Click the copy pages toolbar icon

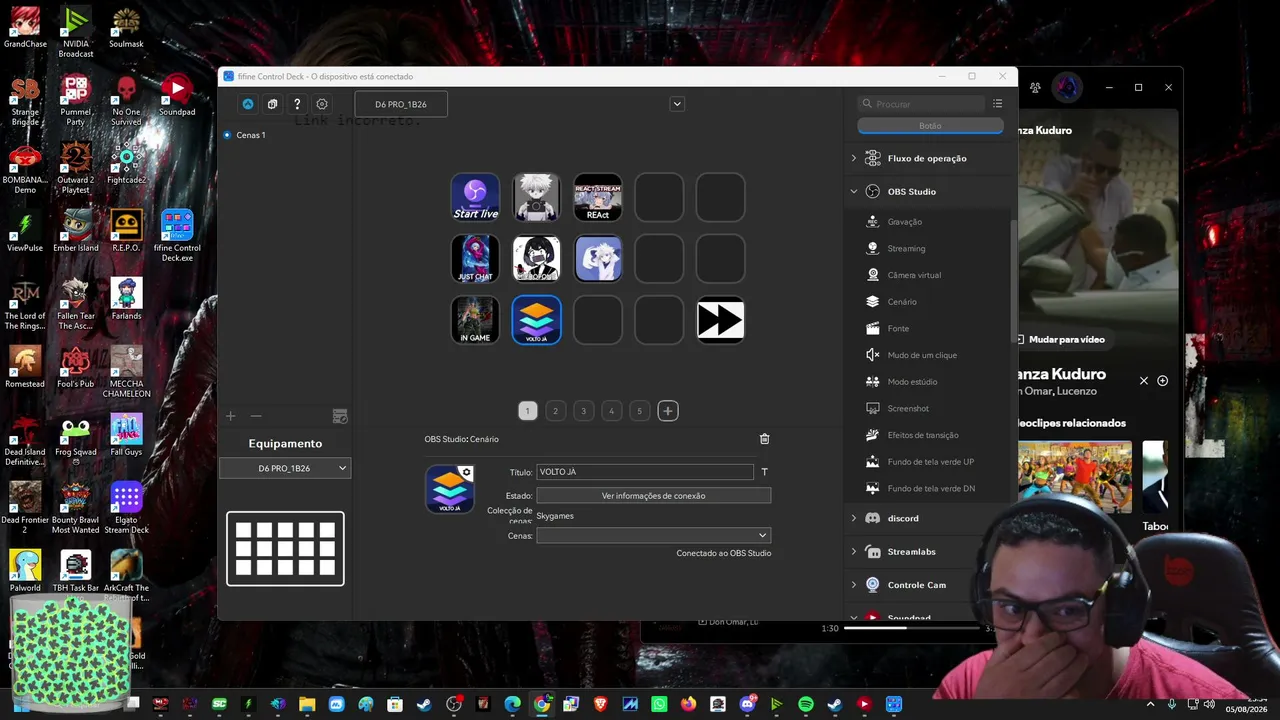click(x=272, y=104)
